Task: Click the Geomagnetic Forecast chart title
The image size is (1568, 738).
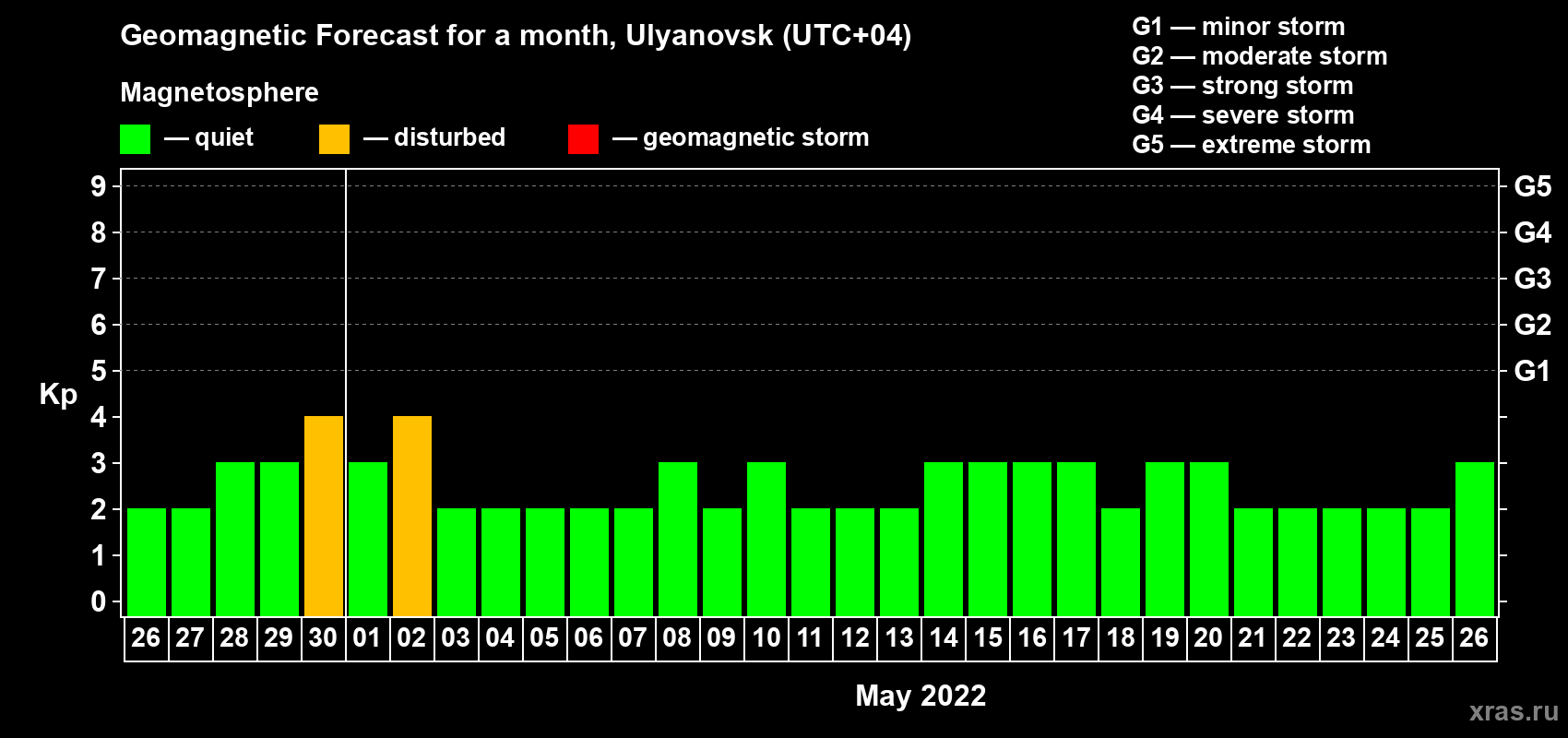Action: pyautogui.click(x=516, y=35)
